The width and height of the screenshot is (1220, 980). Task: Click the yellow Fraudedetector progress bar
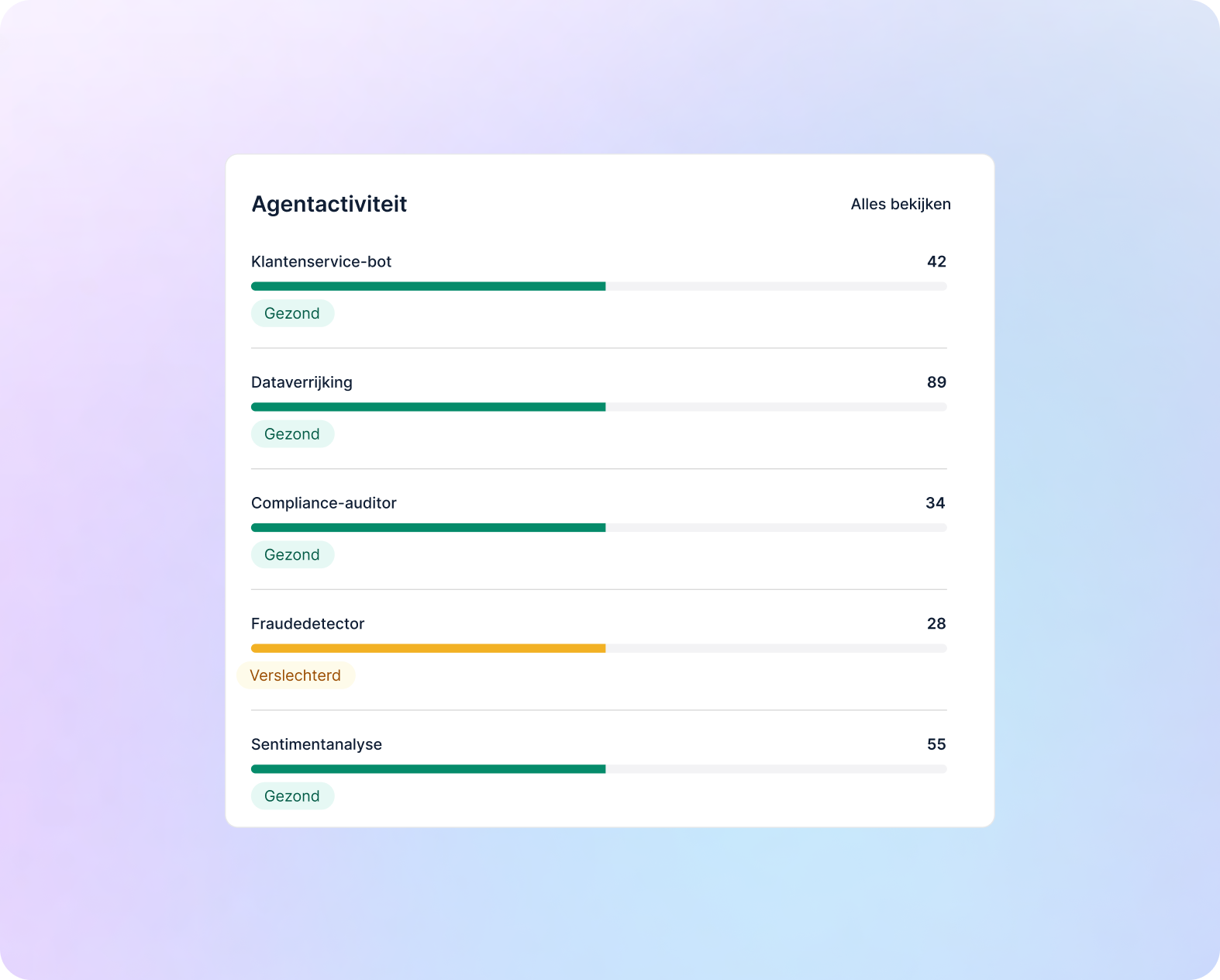point(599,649)
